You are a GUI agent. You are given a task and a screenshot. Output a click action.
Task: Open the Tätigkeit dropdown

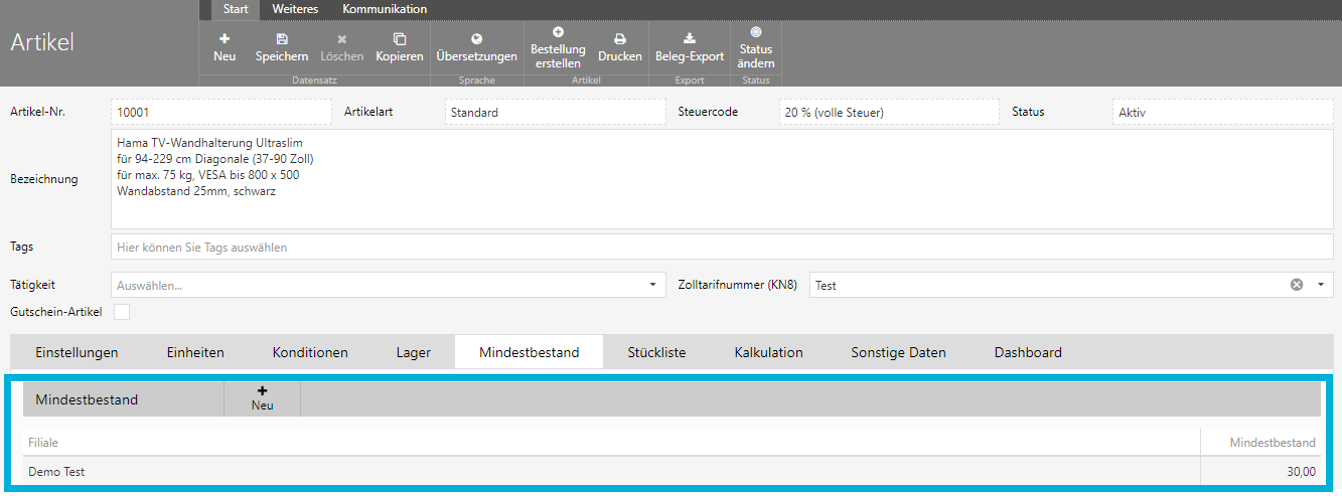pyautogui.click(x=388, y=285)
